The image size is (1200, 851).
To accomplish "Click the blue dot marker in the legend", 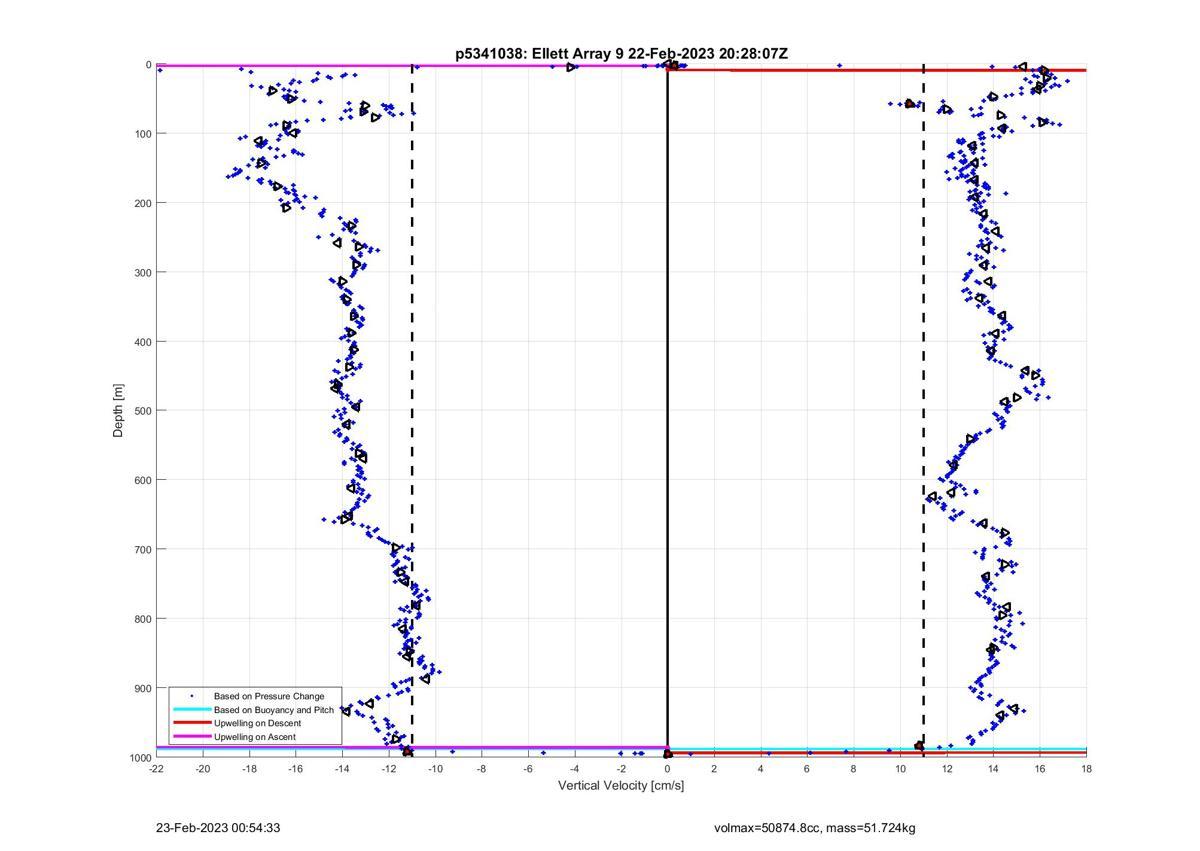I will coord(191,696).
